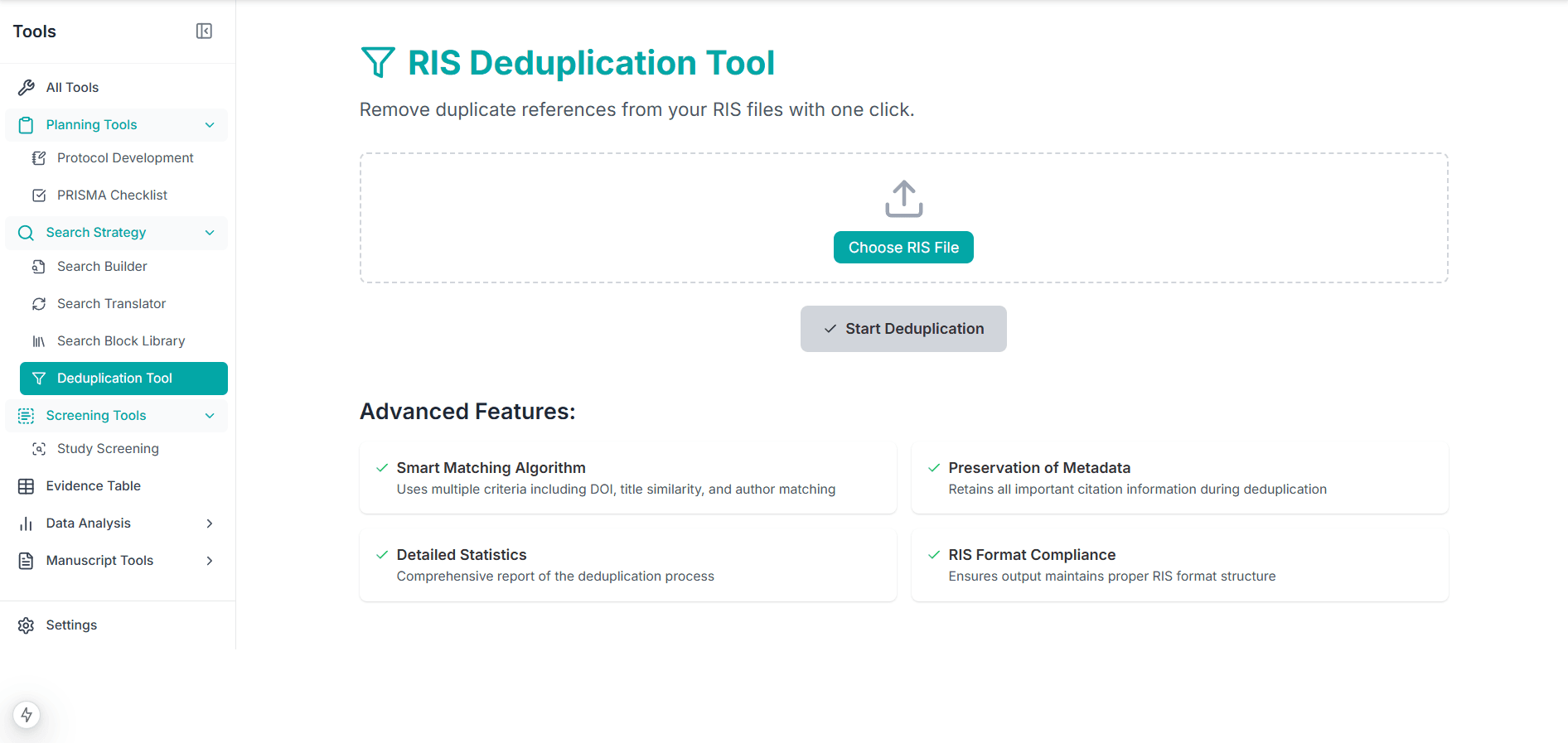This screenshot has height=743, width=1568.
Task: Select the Smart Matching Algorithm feature card
Action: click(627, 479)
